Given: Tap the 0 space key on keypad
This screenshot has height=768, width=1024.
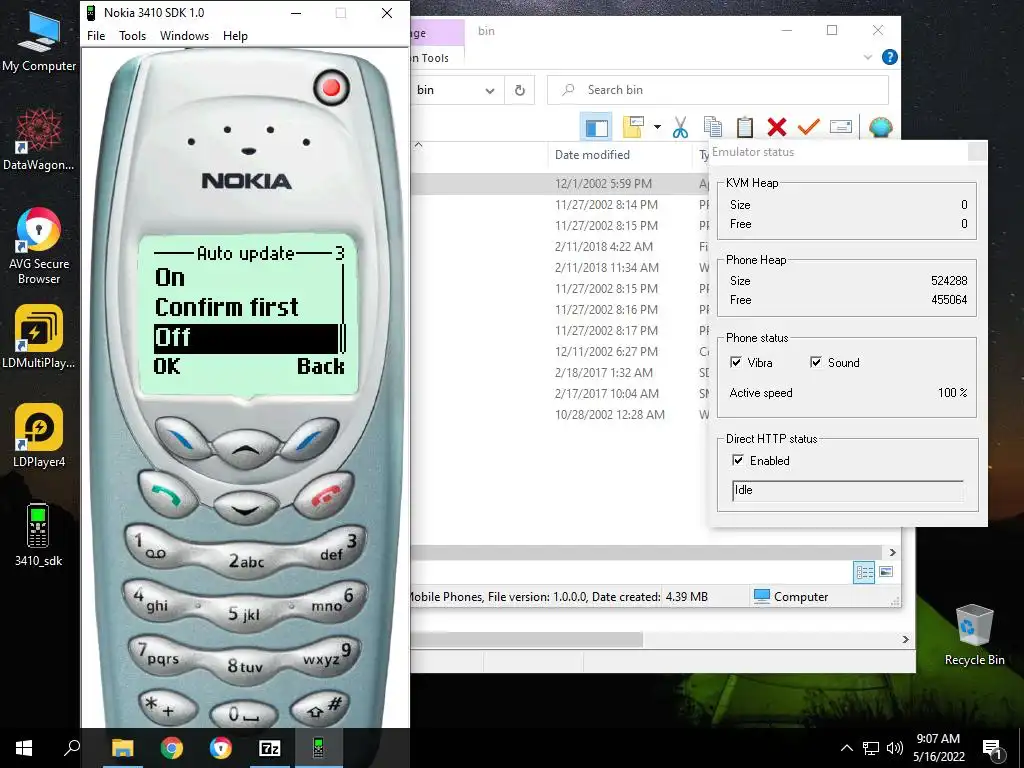Looking at the screenshot, I should click(x=244, y=716).
